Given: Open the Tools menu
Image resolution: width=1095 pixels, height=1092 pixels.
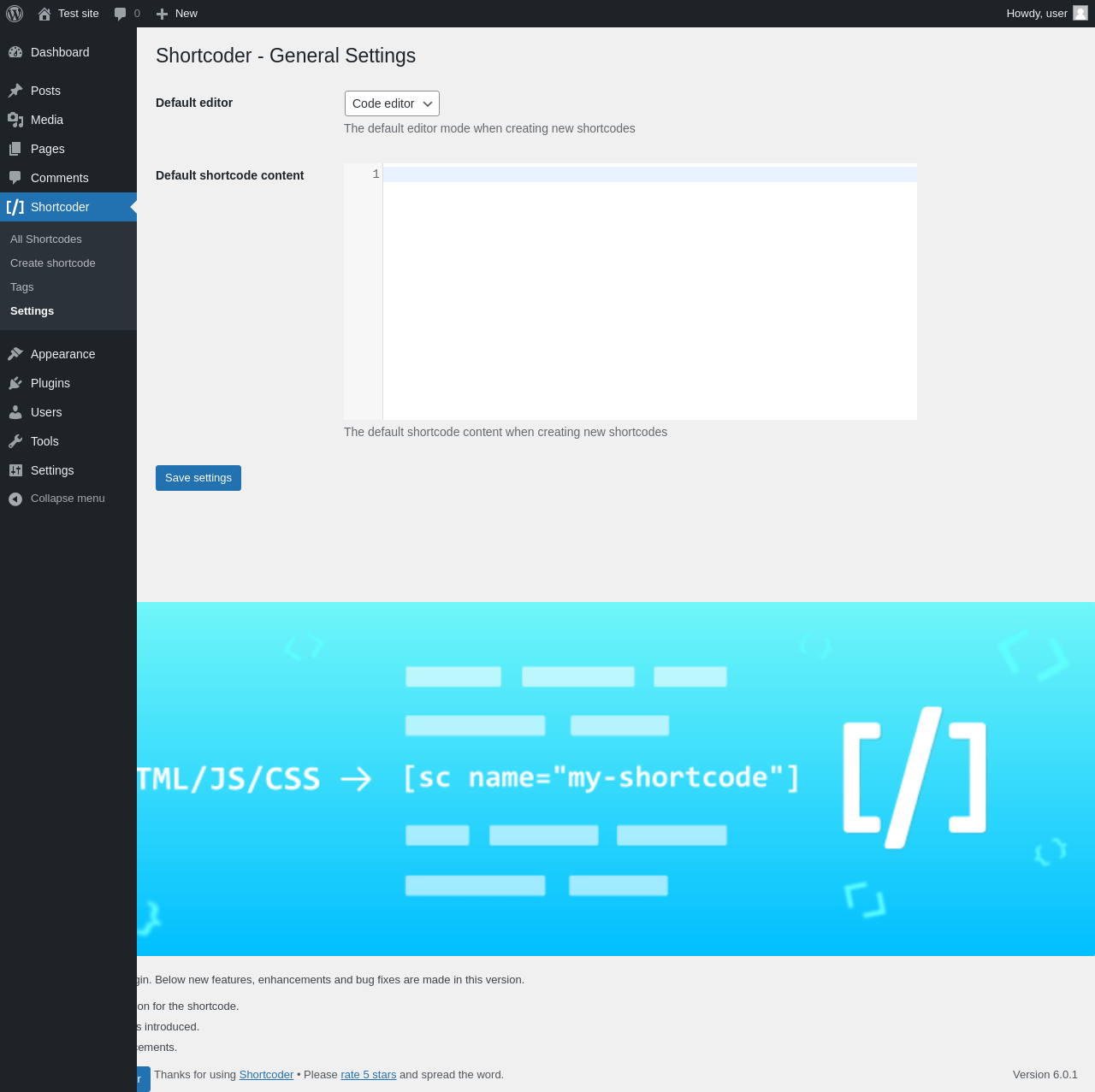Looking at the screenshot, I should click(68, 441).
